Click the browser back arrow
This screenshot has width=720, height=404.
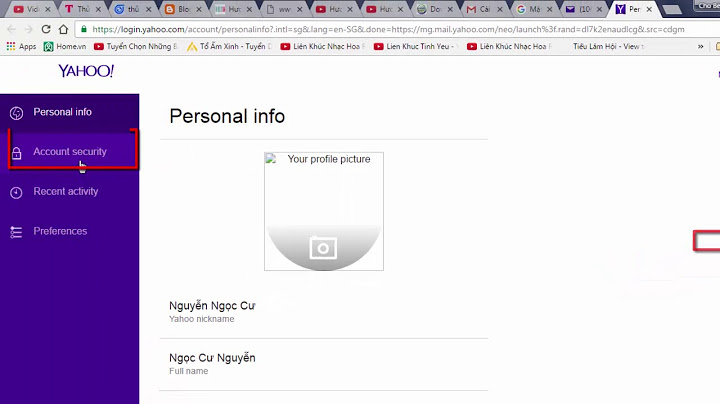click(x=11, y=29)
